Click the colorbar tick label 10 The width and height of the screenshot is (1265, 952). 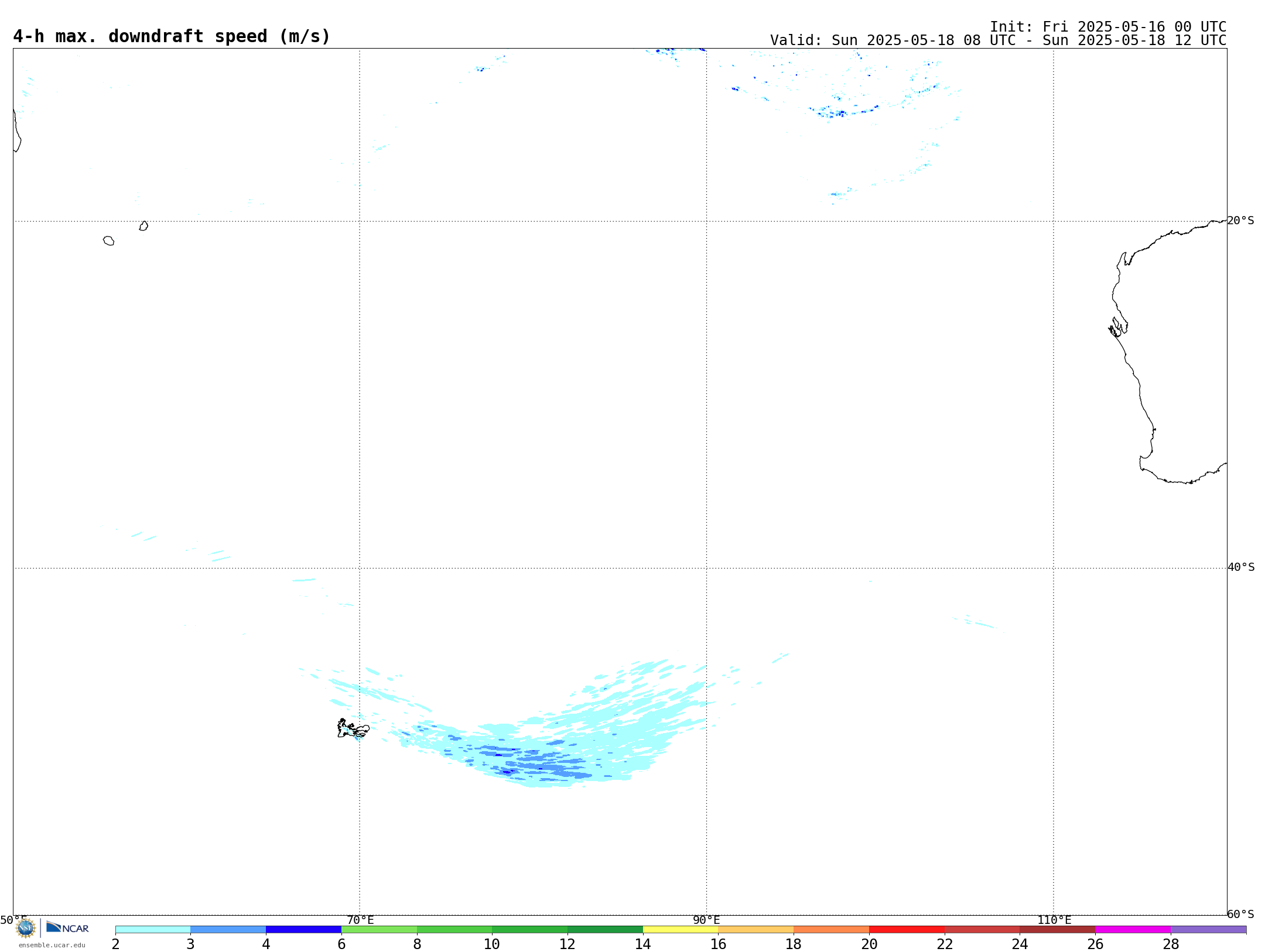(492, 944)
